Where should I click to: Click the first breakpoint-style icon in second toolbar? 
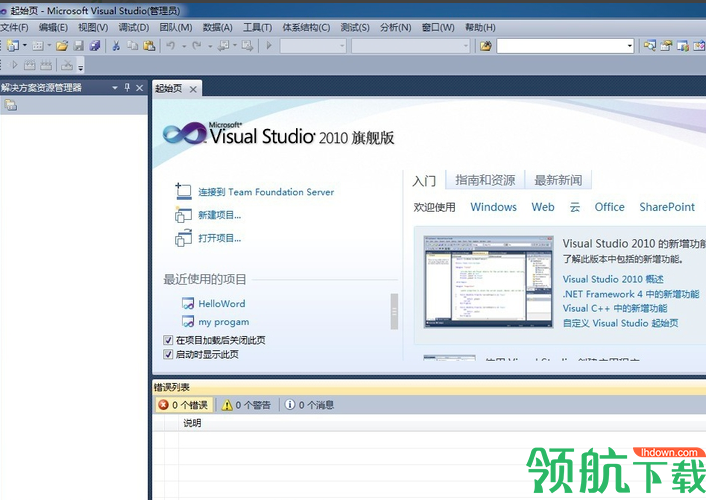30,65
